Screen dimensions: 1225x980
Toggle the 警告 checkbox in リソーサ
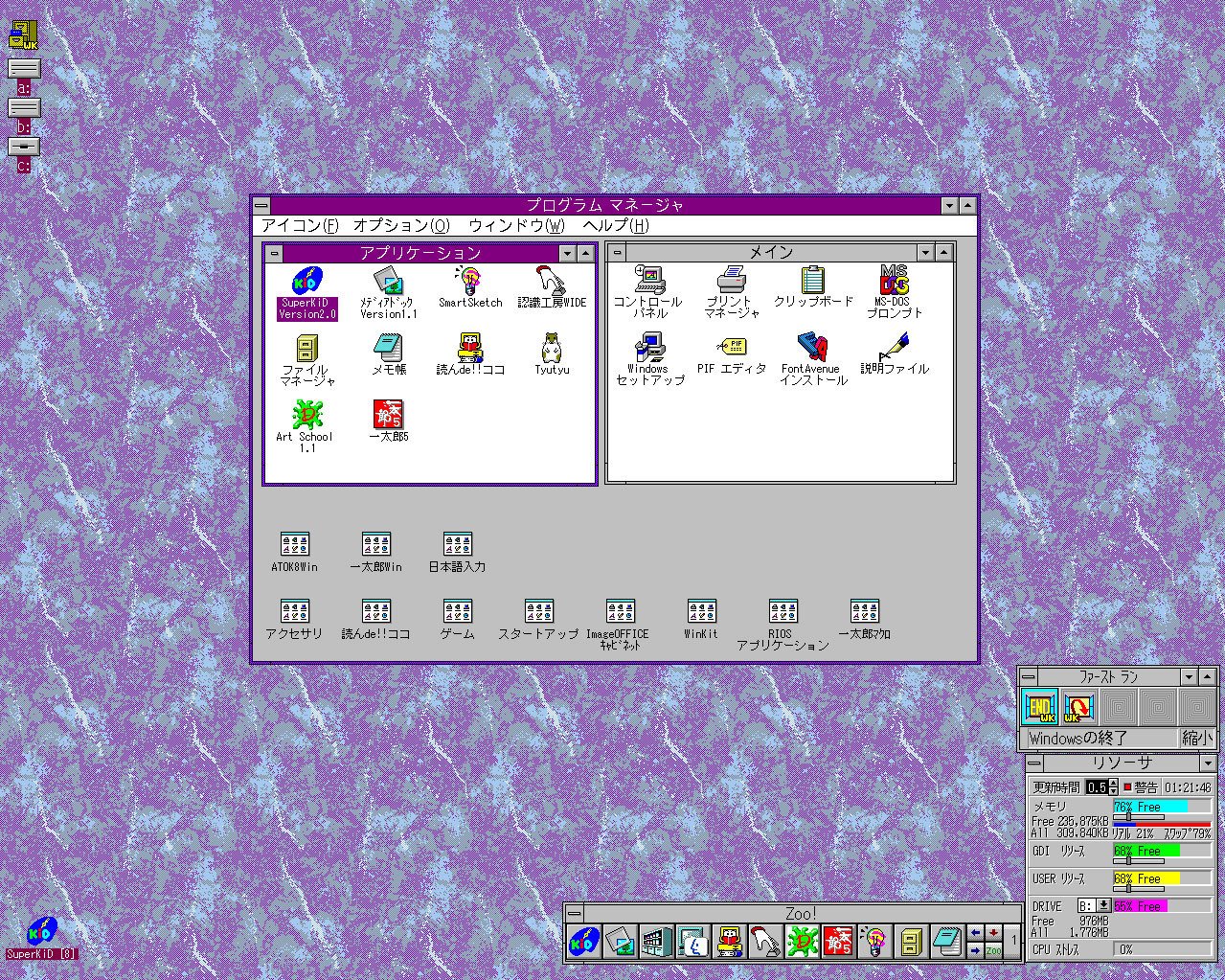[1128, 787]
